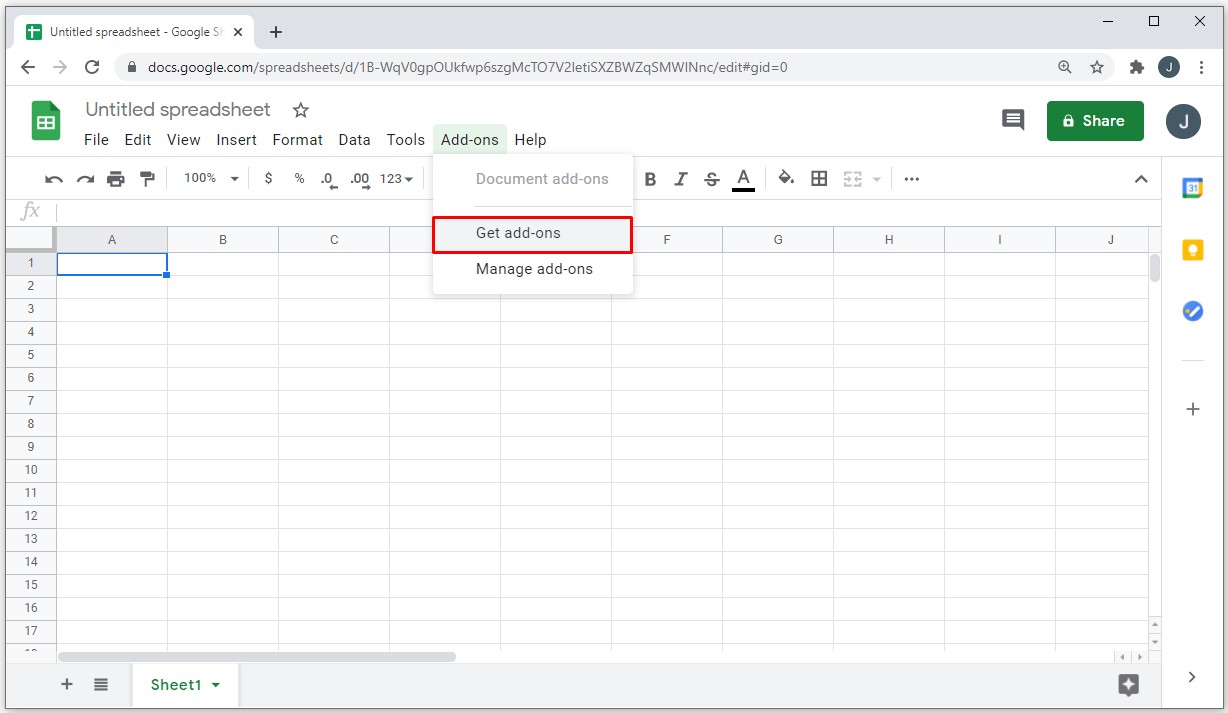Open Google Keep side panel icon

tap(1192, 250)
